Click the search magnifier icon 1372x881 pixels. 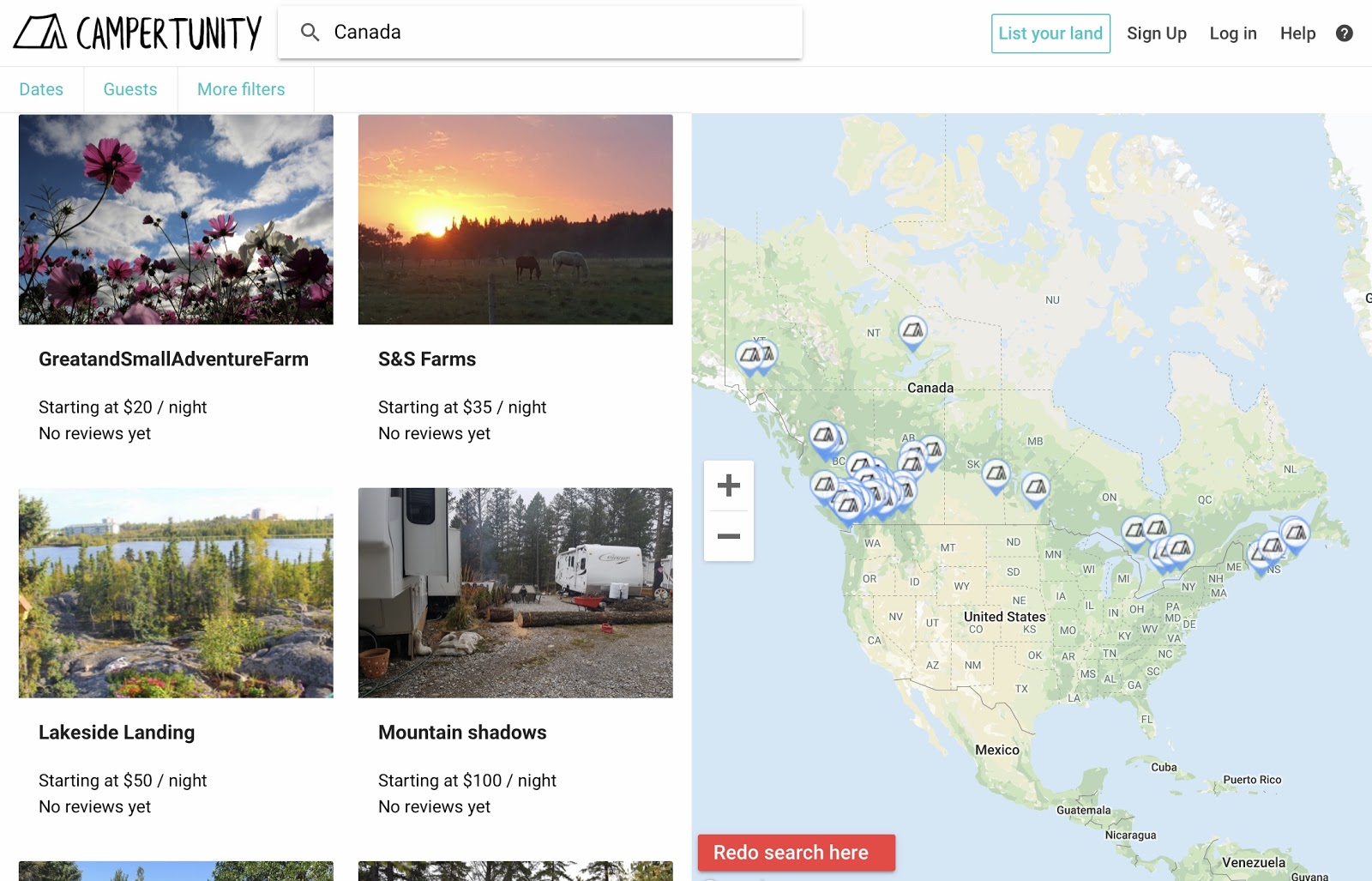point(310,33)
